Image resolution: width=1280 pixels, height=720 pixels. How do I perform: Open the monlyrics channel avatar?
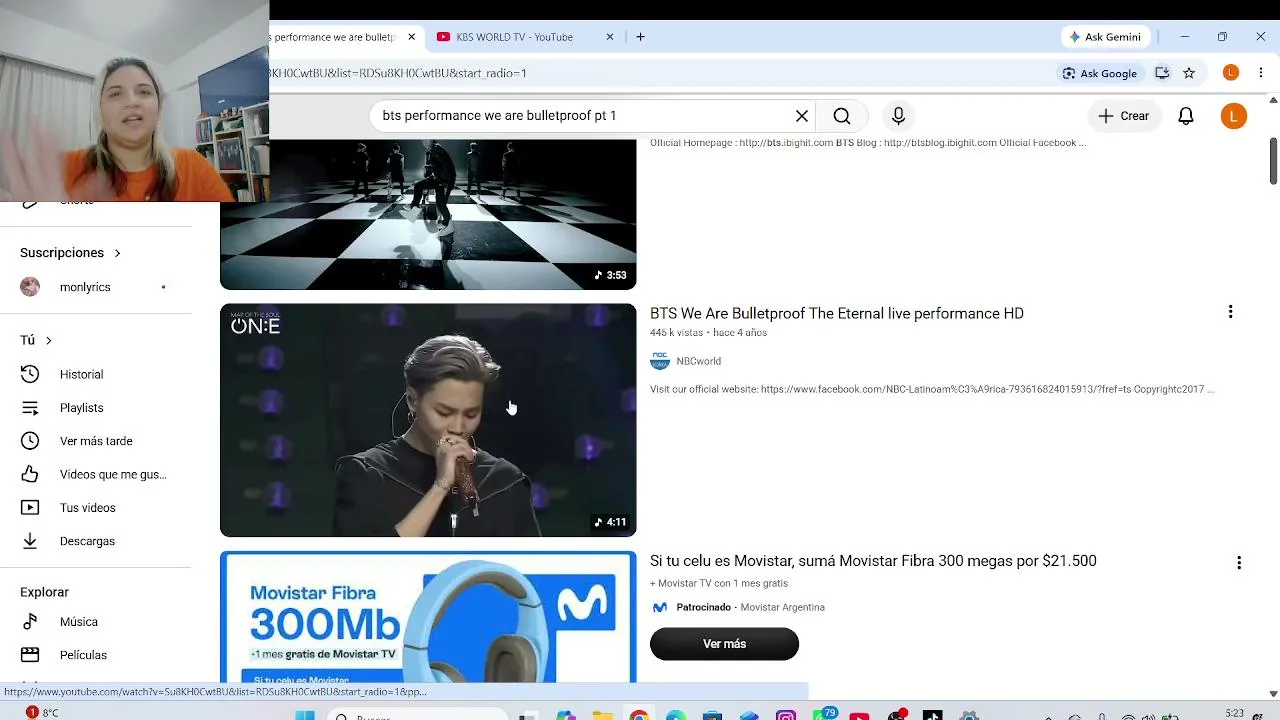click(30, 287)
